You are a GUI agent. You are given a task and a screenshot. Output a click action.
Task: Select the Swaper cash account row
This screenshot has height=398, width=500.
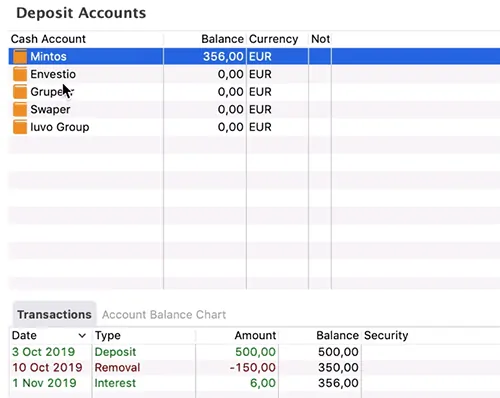tap(254, 109)
